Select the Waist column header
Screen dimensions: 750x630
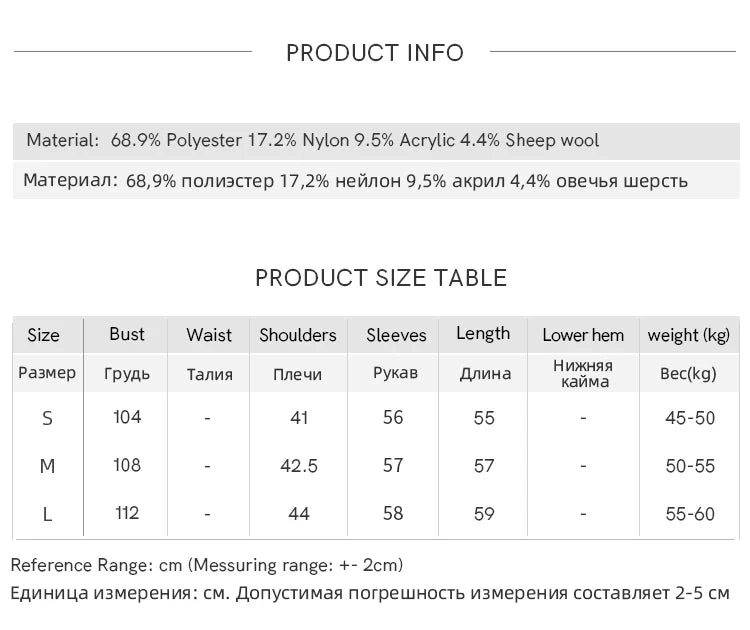click(x=209, y=335)
